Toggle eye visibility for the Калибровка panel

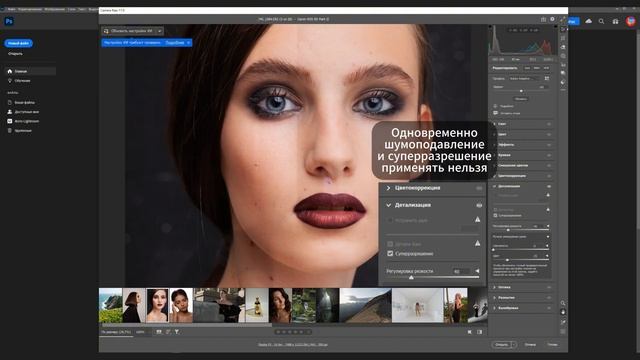click(549, 308)
